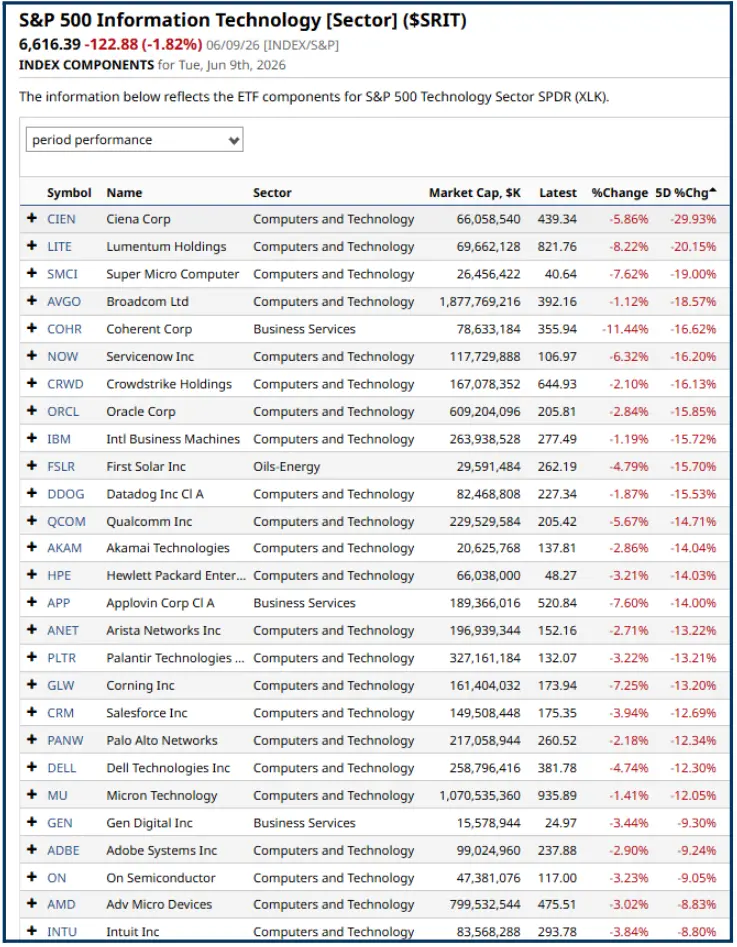
Task: Open the LITE symbol link
Action: click(x=59, y=246)
